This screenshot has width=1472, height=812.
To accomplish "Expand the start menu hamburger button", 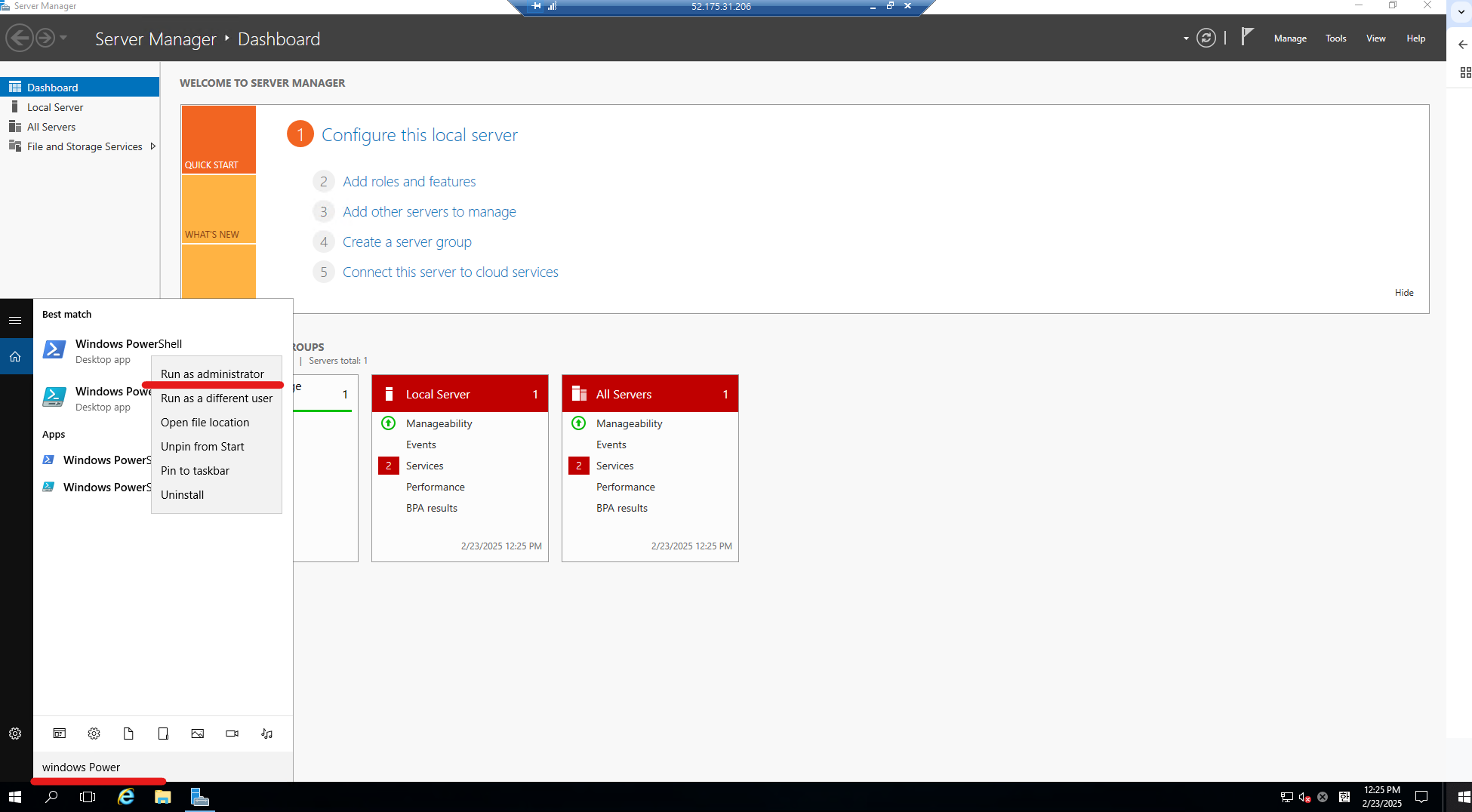I will click(15, 320).
